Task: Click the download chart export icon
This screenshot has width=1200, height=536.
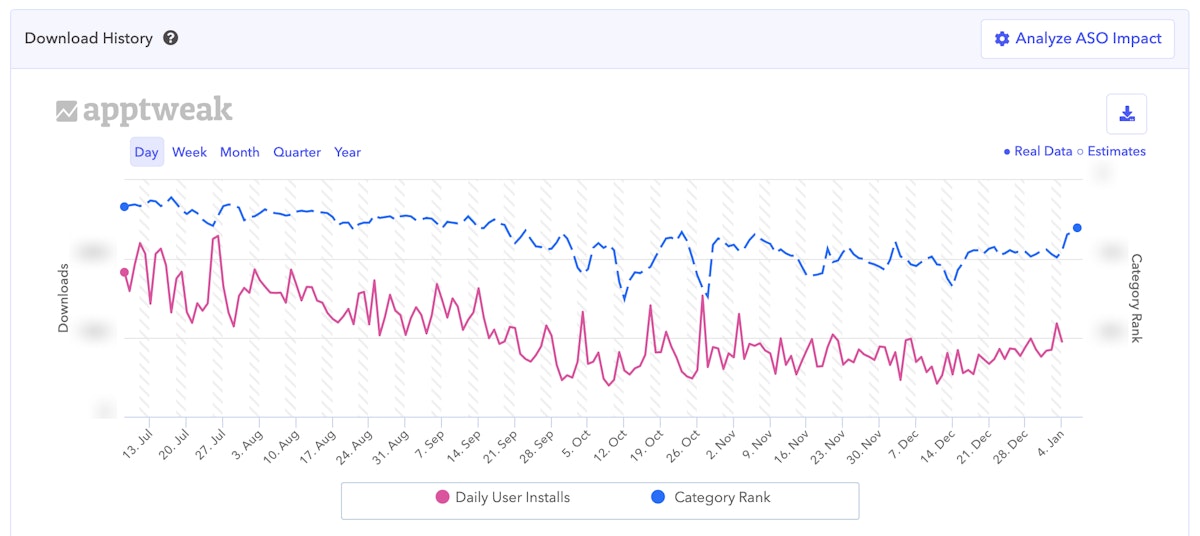Action: tap(1127, 114)
